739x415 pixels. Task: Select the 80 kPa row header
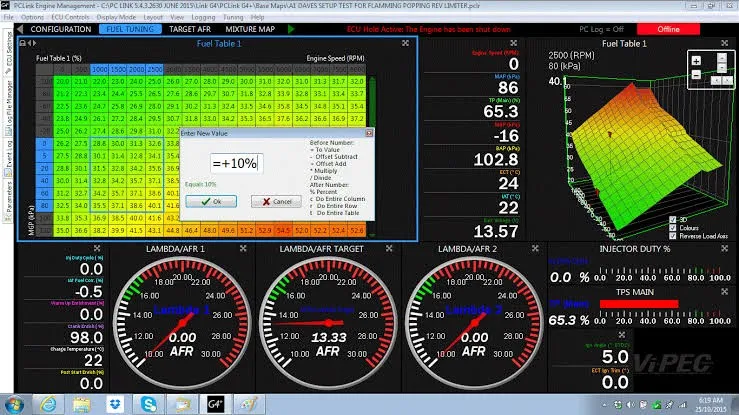click(x=44, y=206)
